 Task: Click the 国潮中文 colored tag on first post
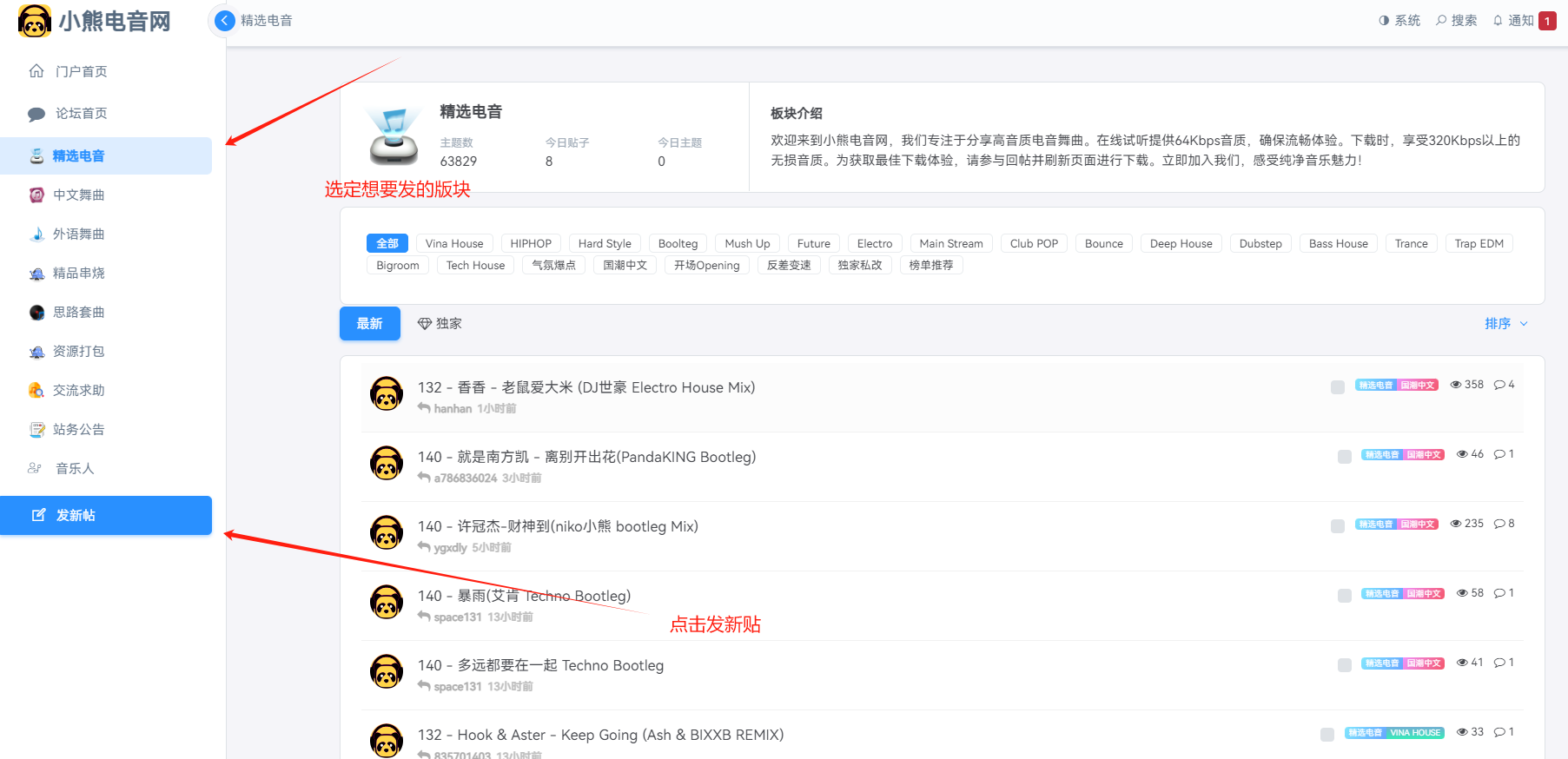(x=1419, y=386)
